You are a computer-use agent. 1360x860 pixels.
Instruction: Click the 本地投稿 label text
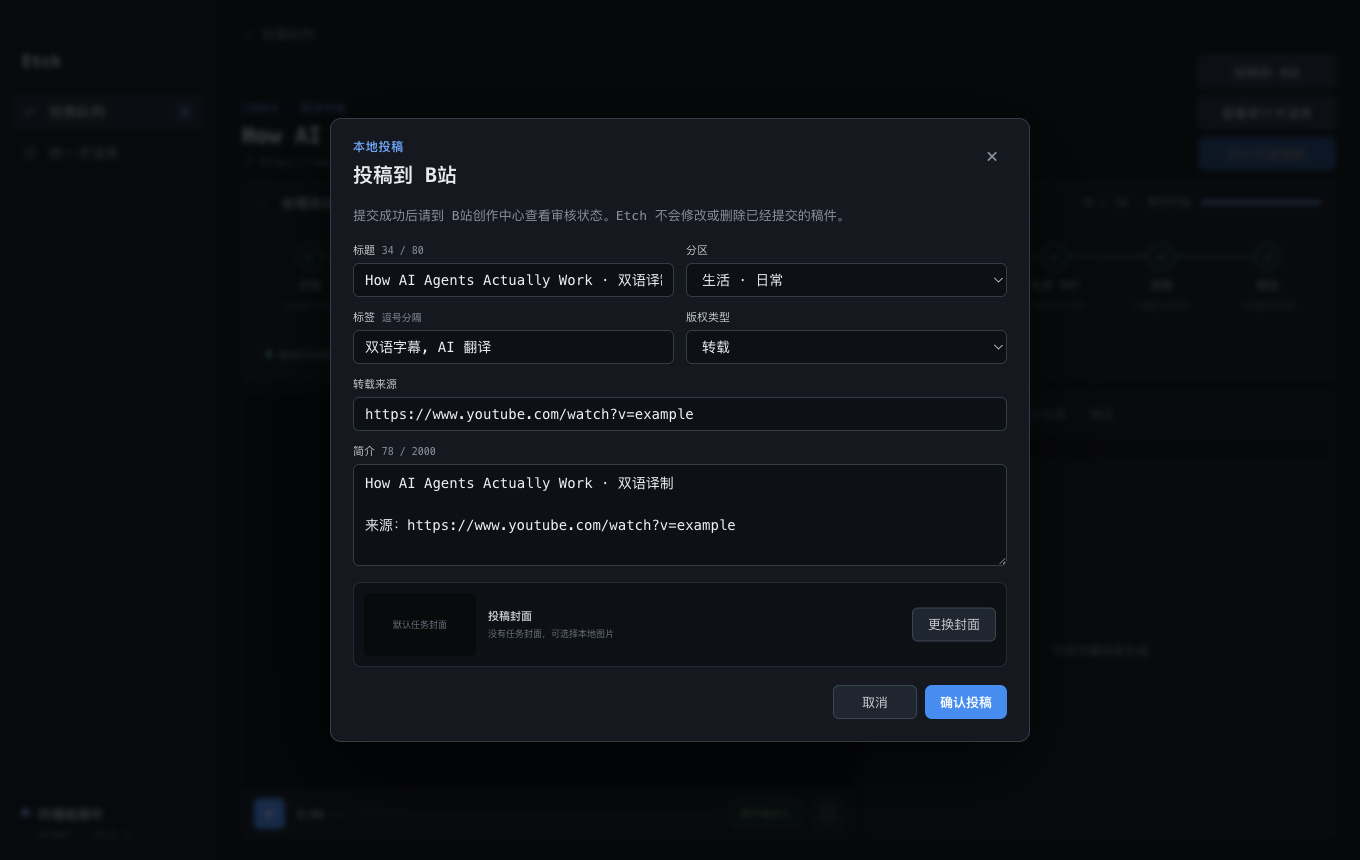tap(378, 146)
